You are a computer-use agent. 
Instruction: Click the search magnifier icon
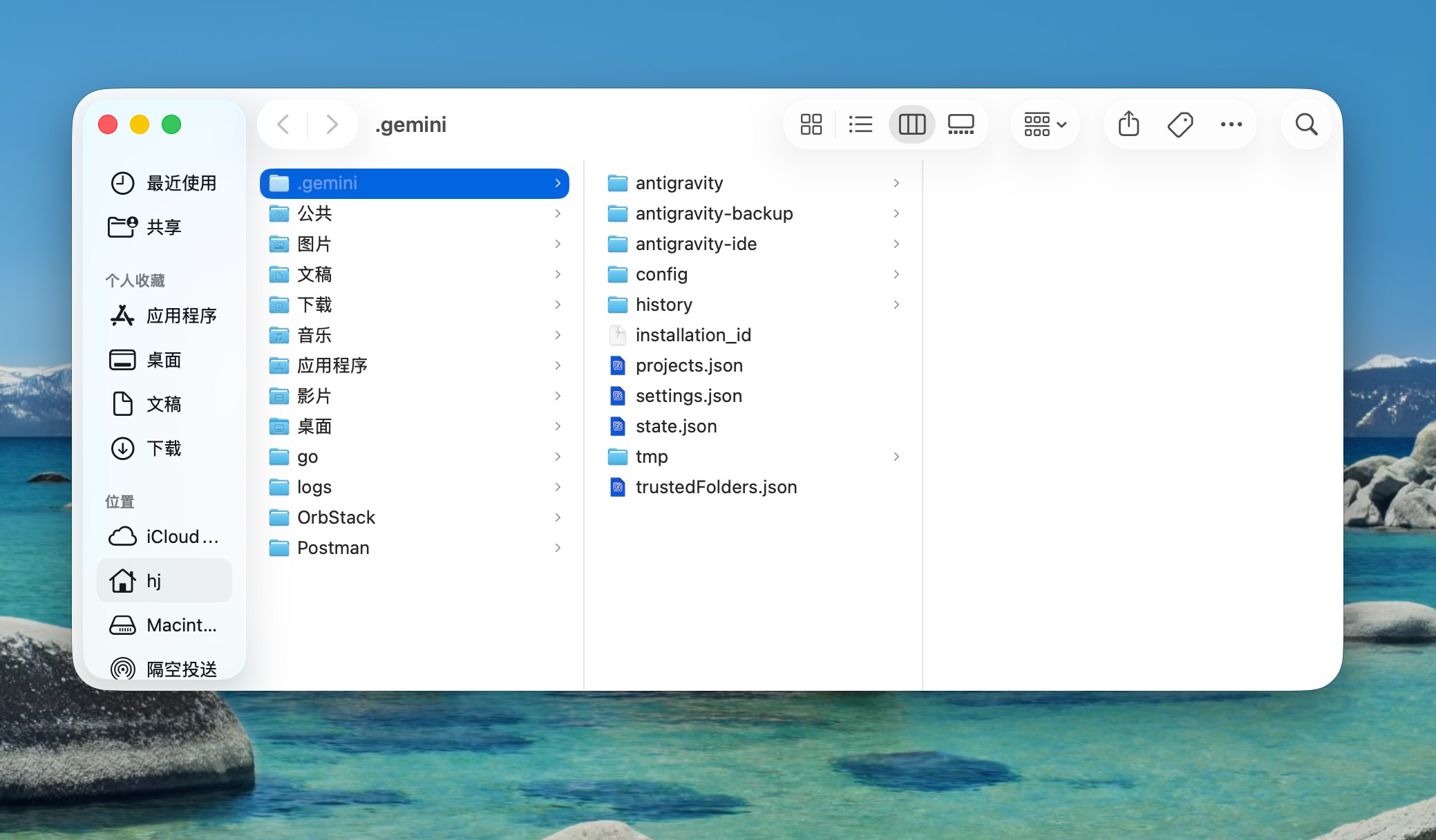pos(1306,124)
